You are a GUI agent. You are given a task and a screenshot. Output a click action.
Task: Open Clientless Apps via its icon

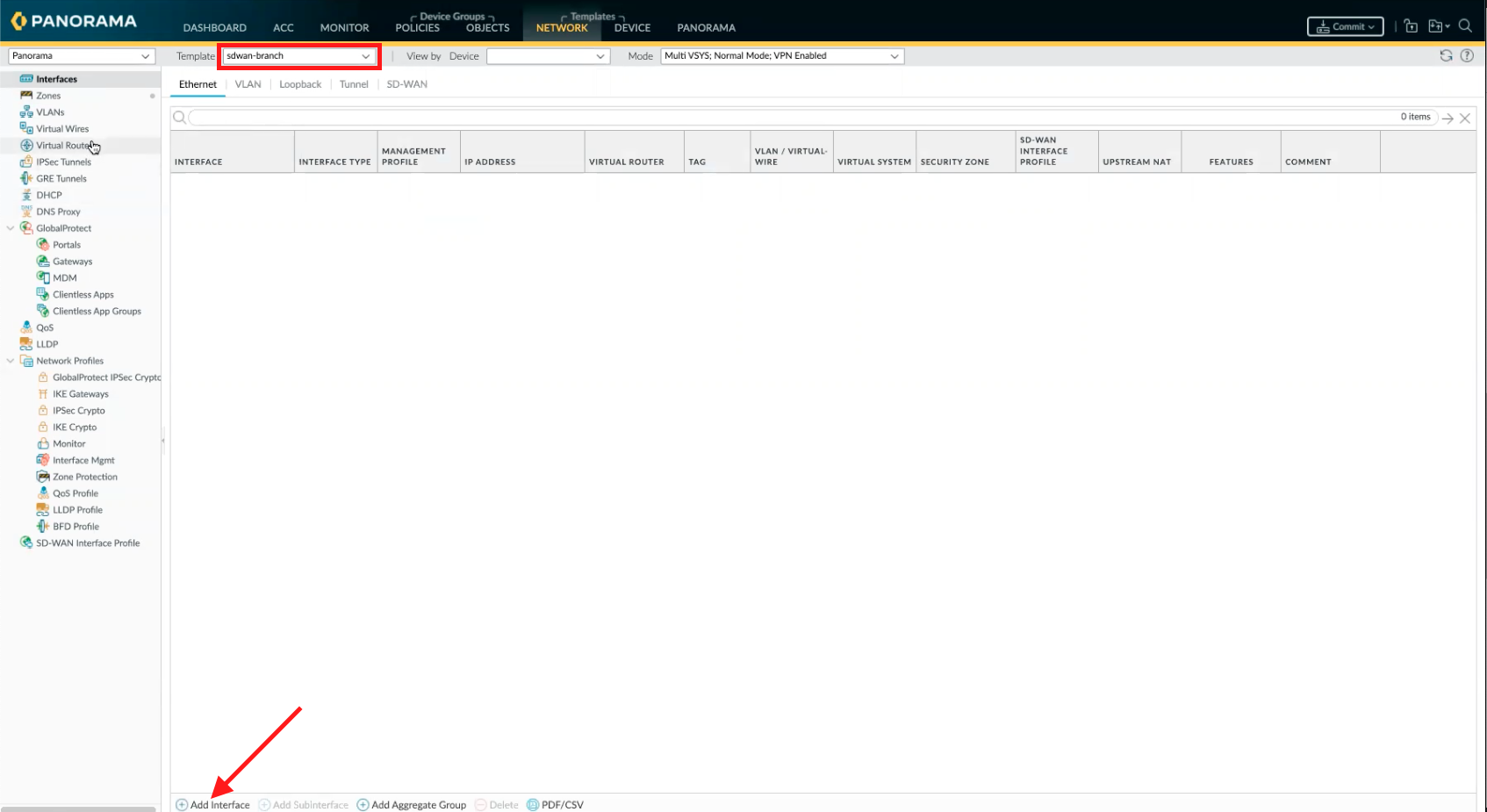pyautogui.click(x=43, y=294)
